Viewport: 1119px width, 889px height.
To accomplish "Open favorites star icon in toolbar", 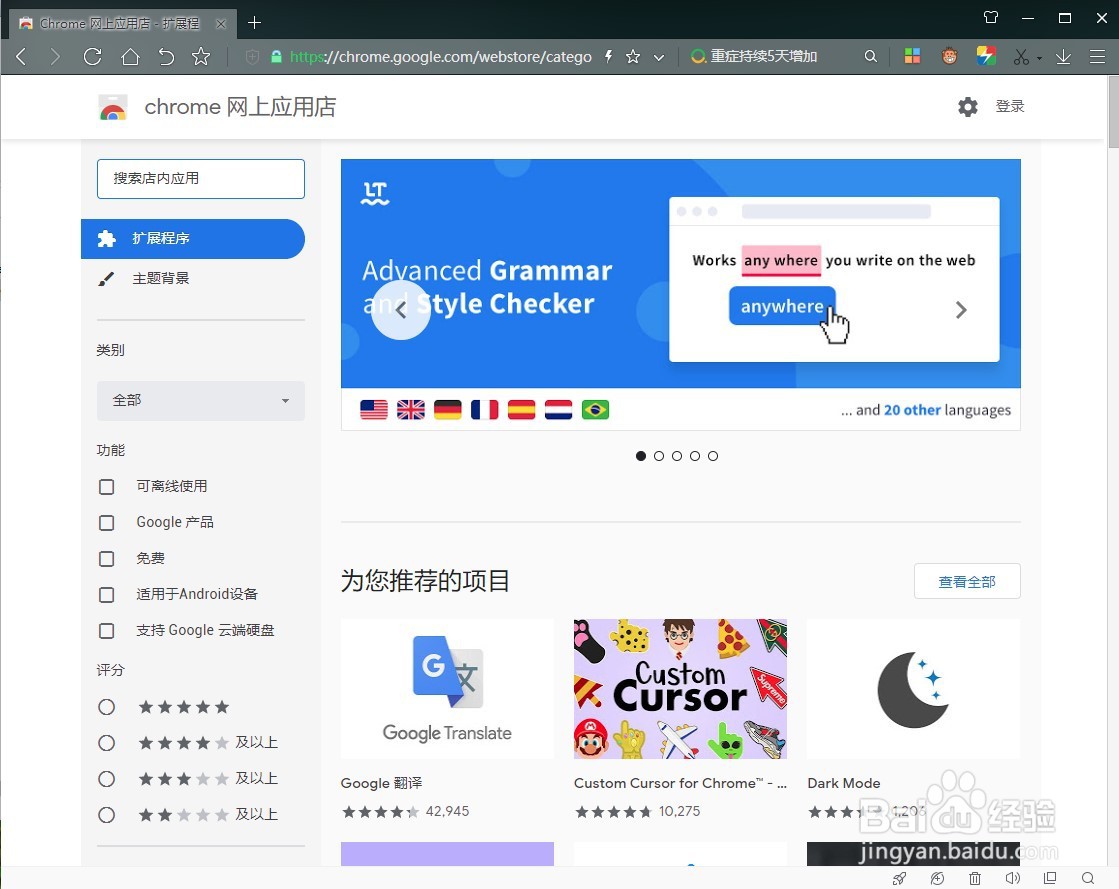I will click(x=201, y=56).
